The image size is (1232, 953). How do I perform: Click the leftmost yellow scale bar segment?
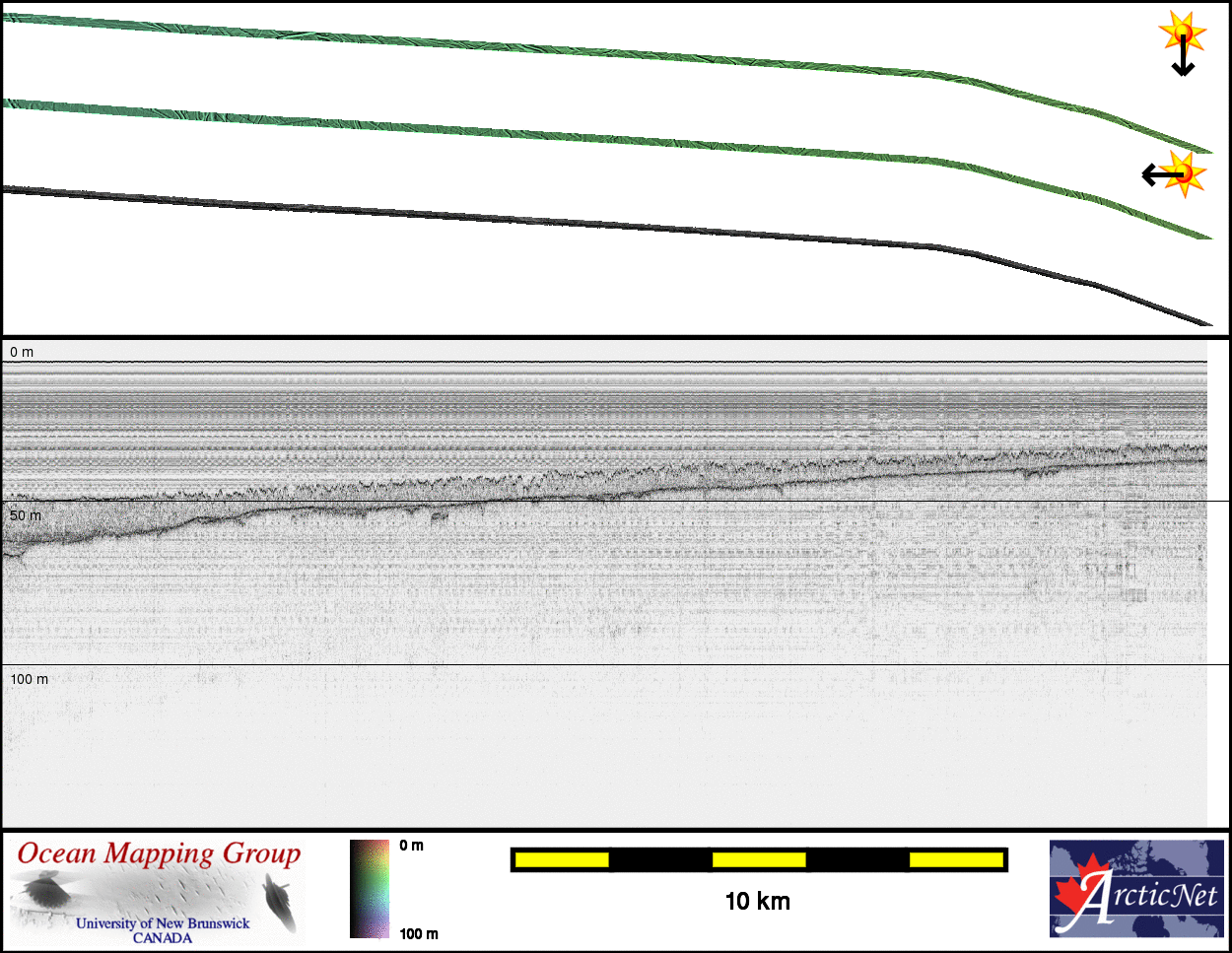(561, 860)
